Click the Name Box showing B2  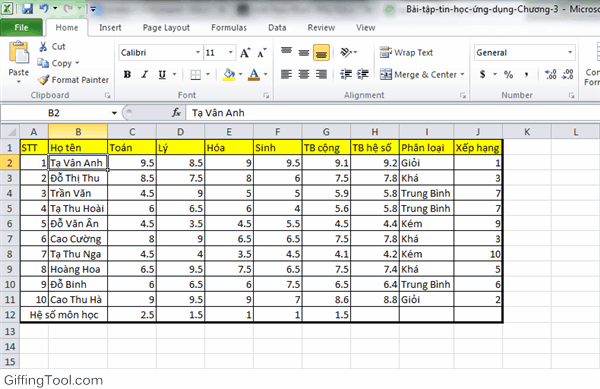[x=55, y=113]
